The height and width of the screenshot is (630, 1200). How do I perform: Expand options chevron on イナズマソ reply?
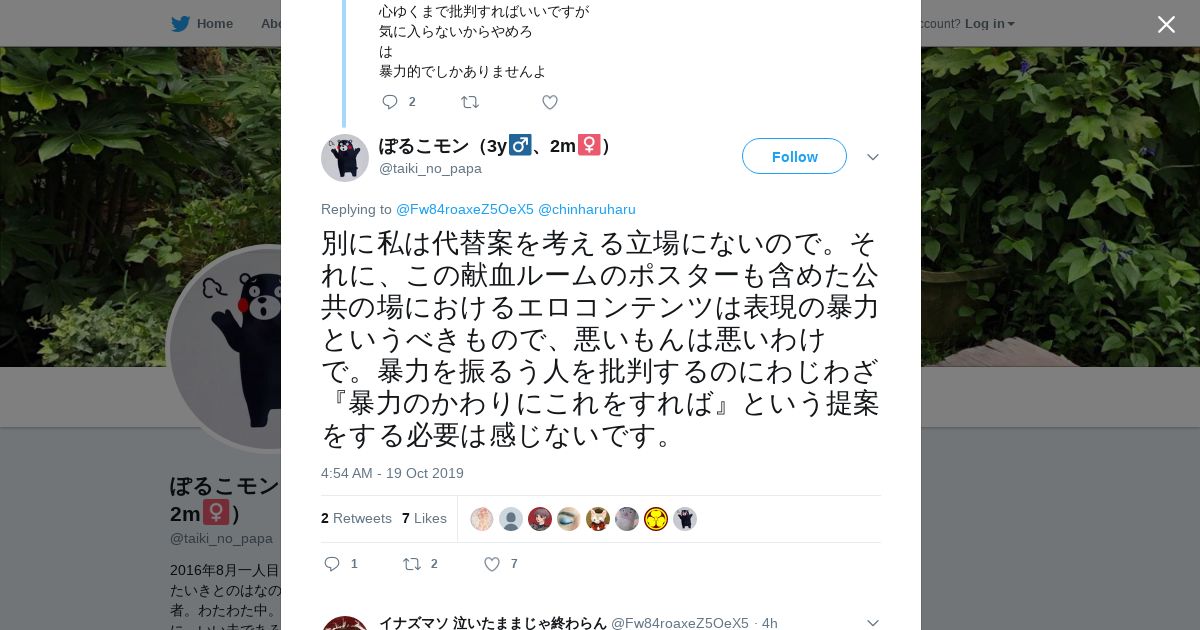(x=873, y=622)
